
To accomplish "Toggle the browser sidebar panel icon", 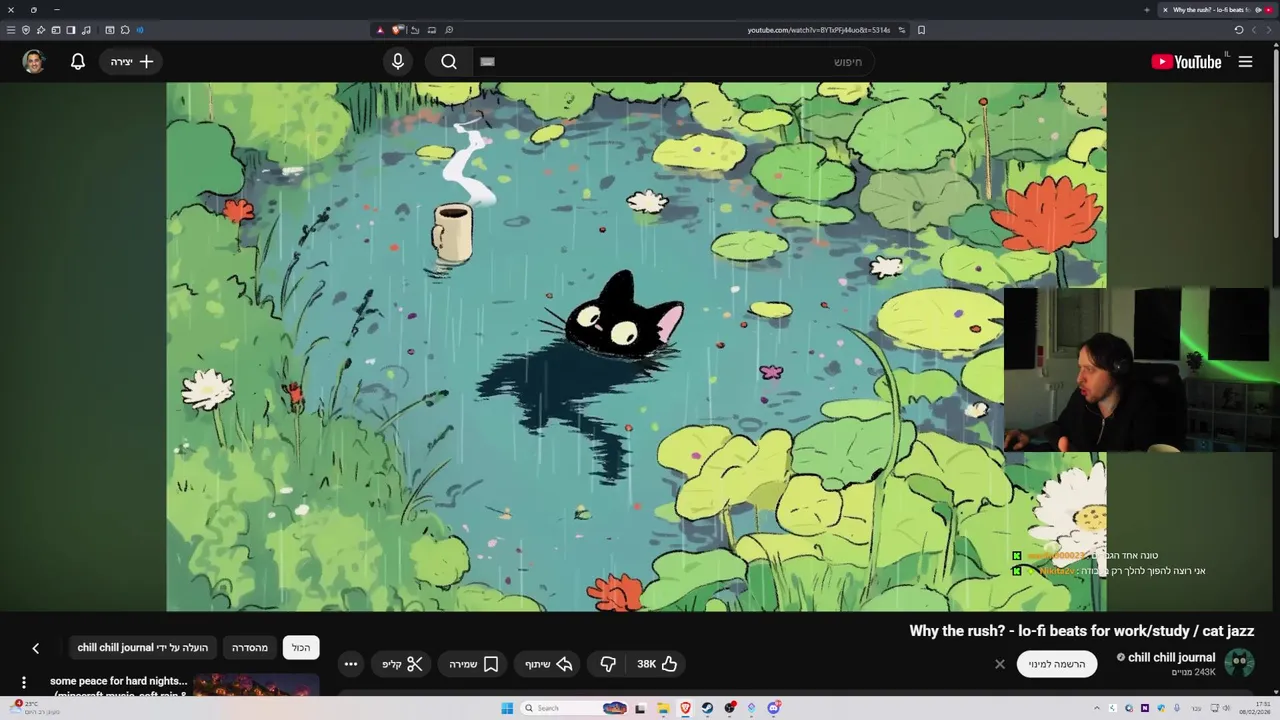I will (x=71, y=30).
